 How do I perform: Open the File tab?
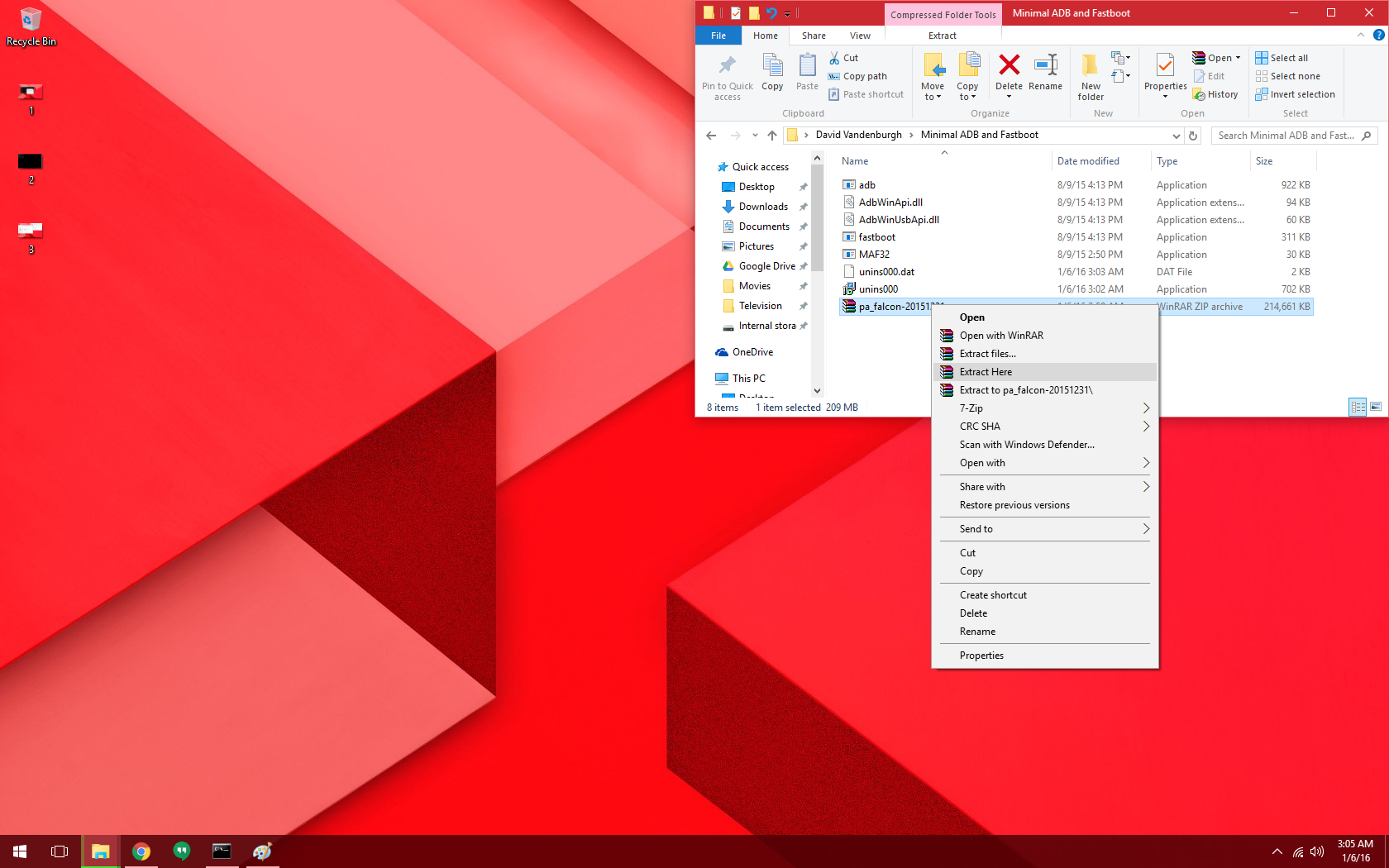tap(718, 36)
